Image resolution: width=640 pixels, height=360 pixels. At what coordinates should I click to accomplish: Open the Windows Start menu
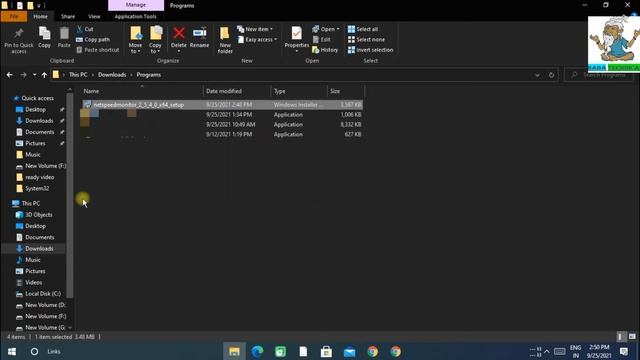[x=12, y=351]
